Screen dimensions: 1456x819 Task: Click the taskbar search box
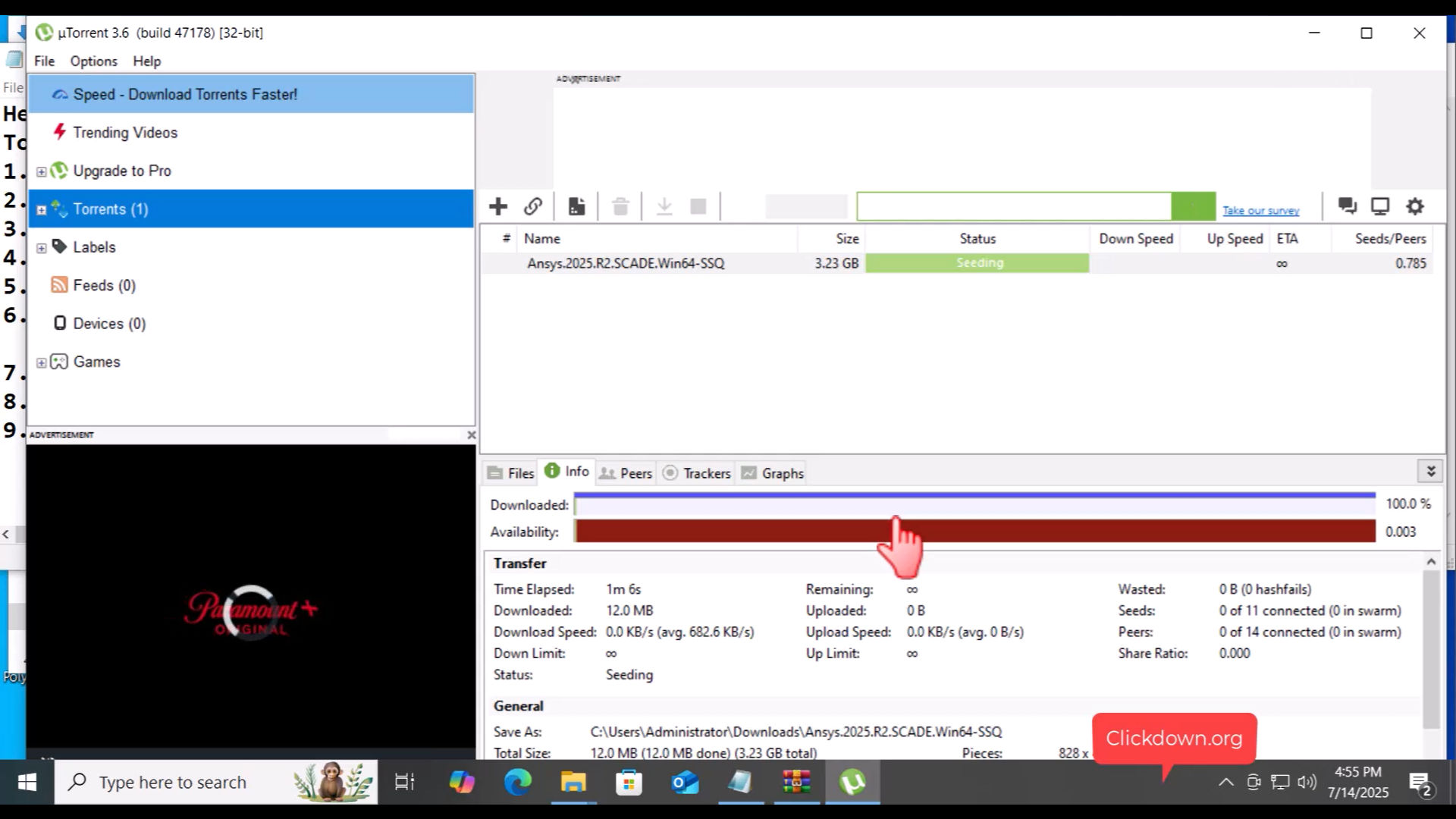pos(216,782)
